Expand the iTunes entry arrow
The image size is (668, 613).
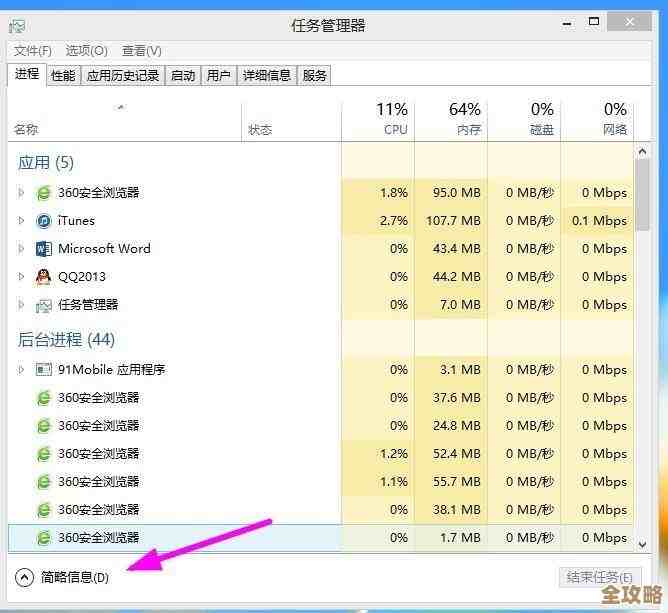(20, 221)
